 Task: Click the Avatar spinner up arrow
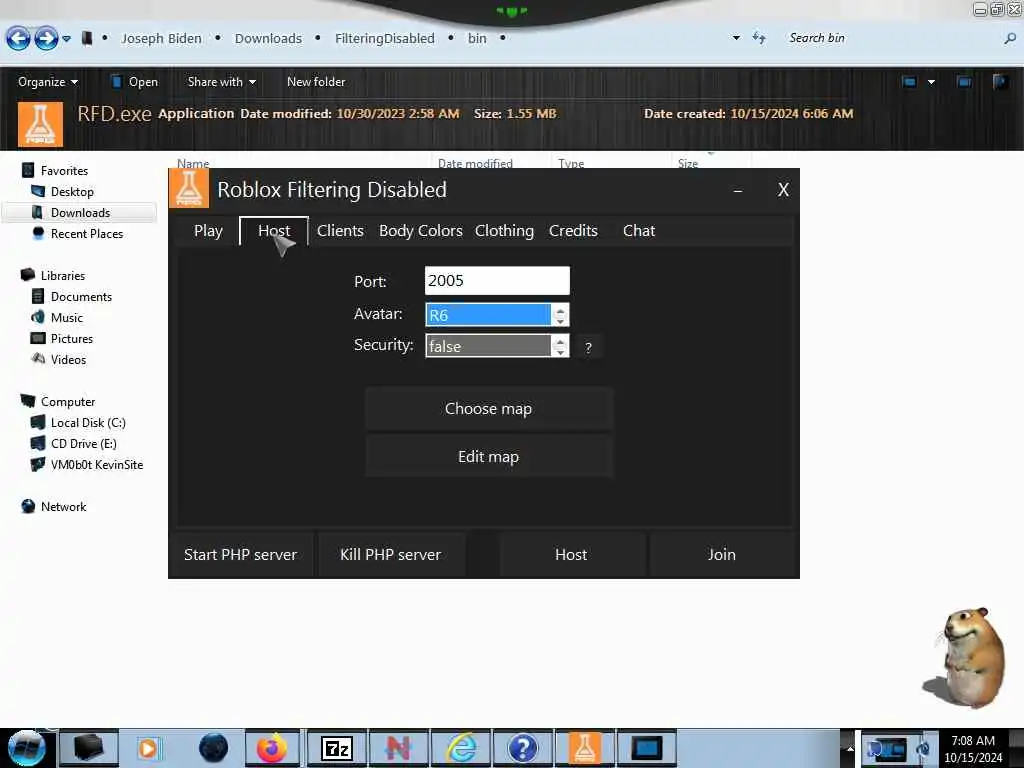click(560, 310)
